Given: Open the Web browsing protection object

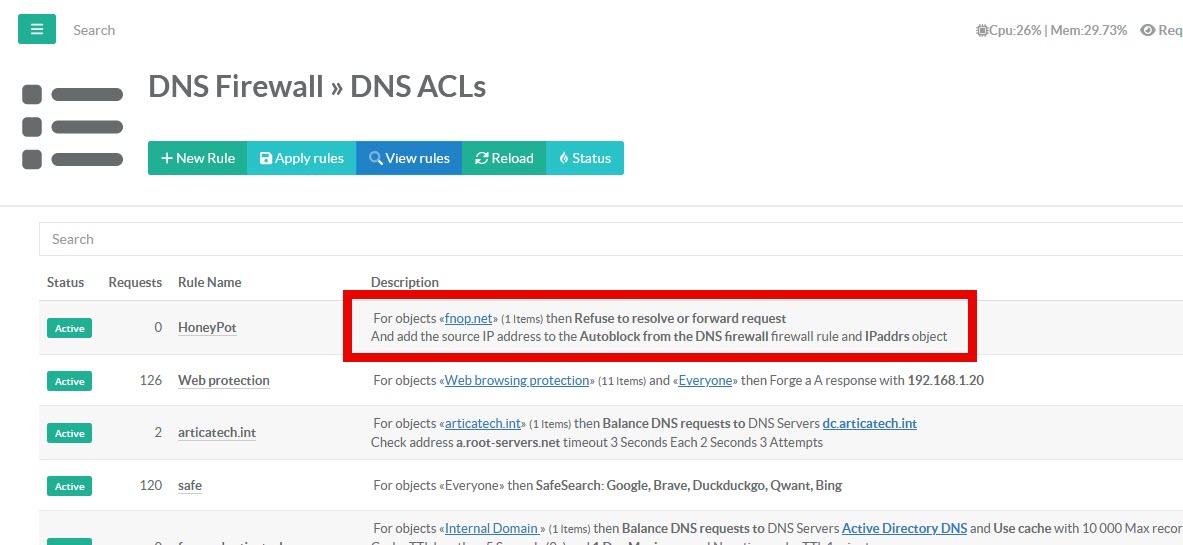Looking at the screenshot, I should point(517,381).
